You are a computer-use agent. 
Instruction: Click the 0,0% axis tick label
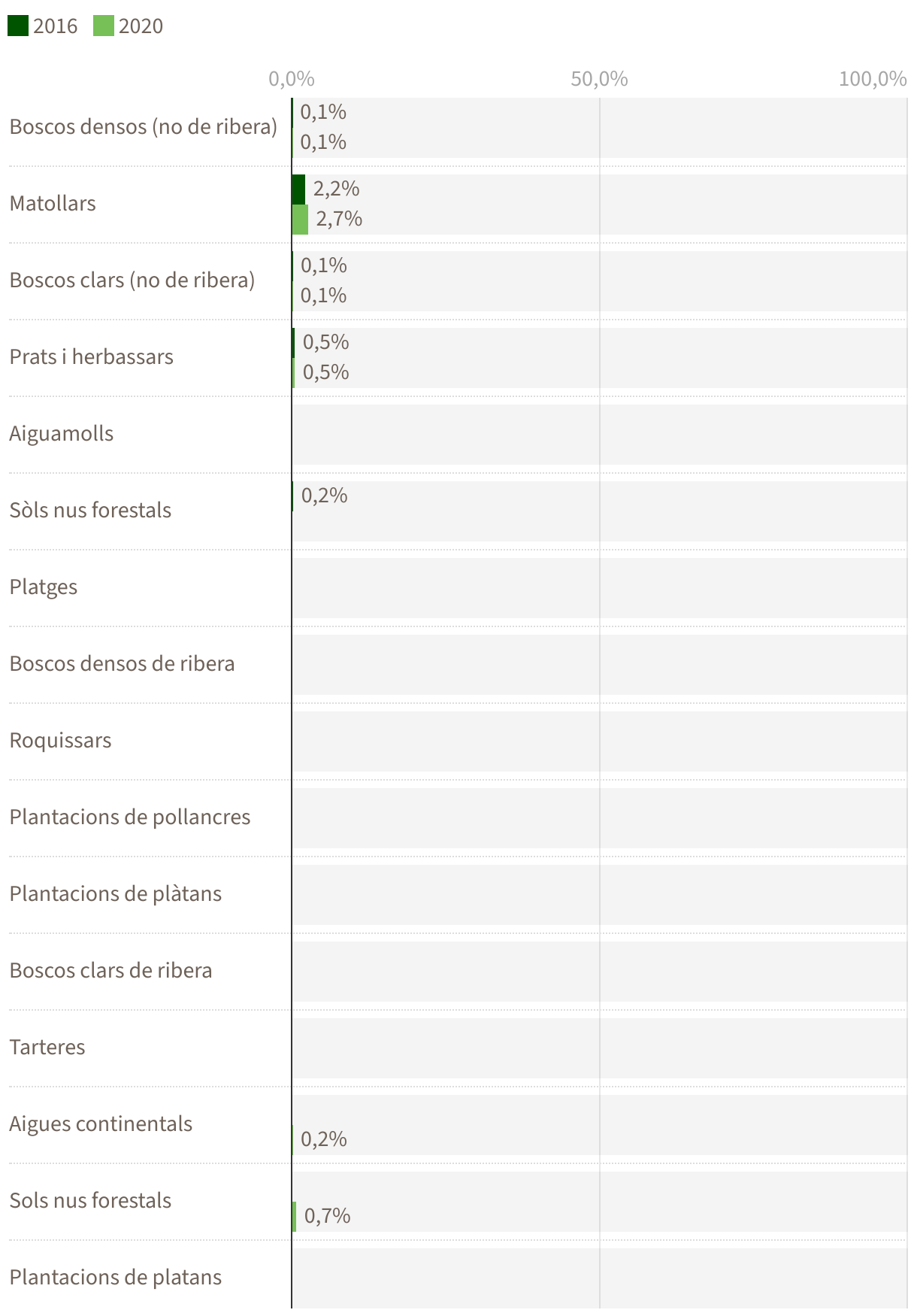point(292,79)
